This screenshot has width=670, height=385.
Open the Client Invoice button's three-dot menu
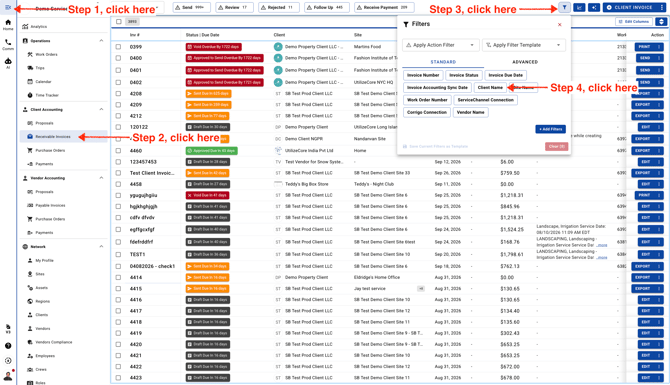click(661, 7)
